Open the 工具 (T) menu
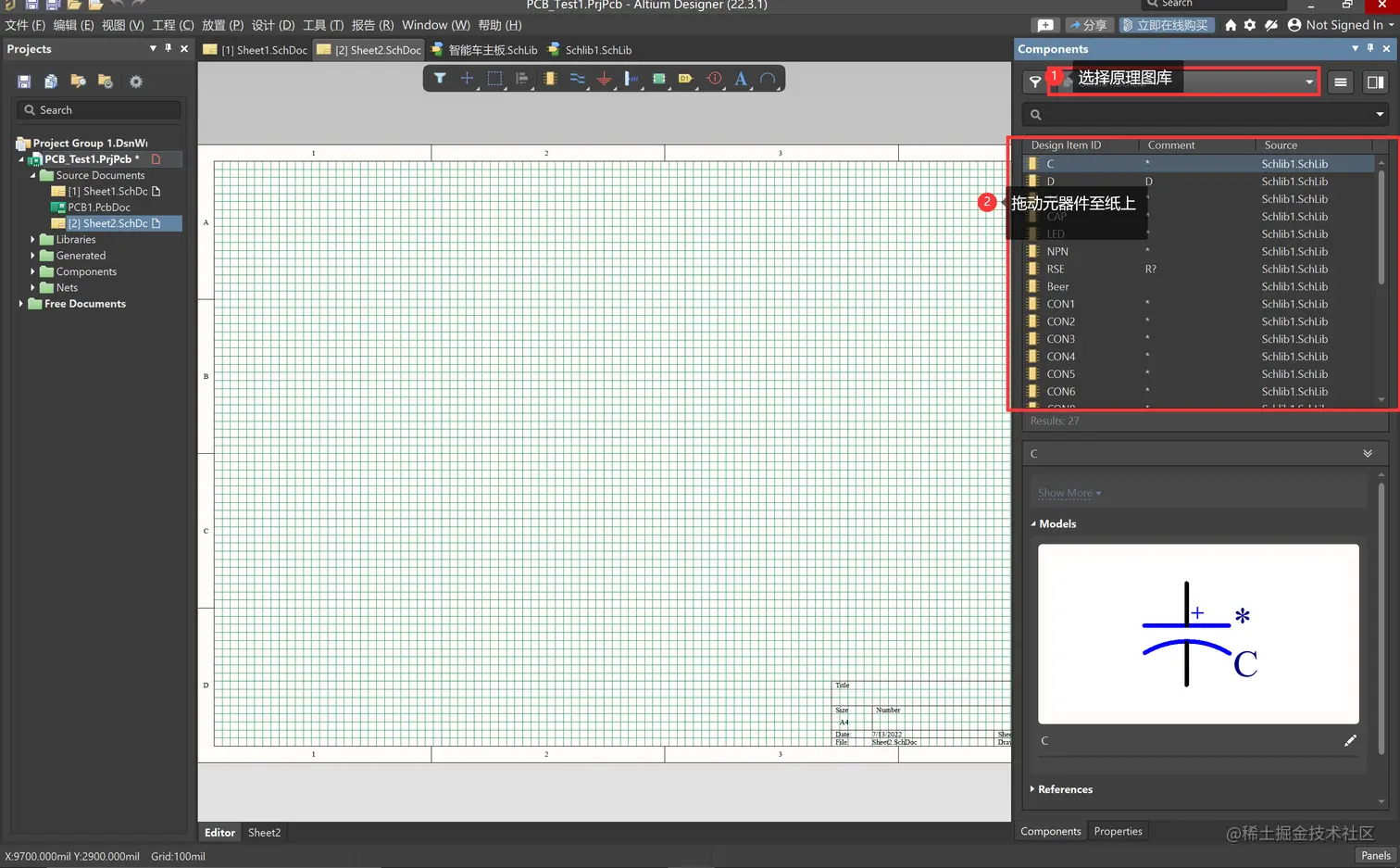1400x868 pixels. (x=323, y=25)
